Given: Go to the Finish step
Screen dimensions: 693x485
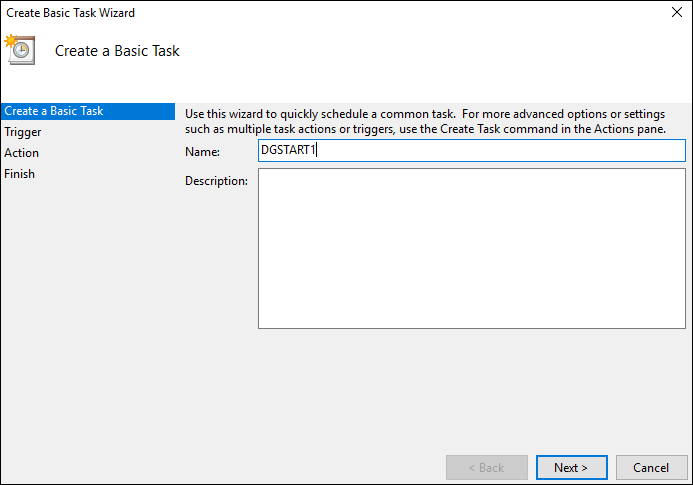Looking at the screenshot, I should (19, 174).
